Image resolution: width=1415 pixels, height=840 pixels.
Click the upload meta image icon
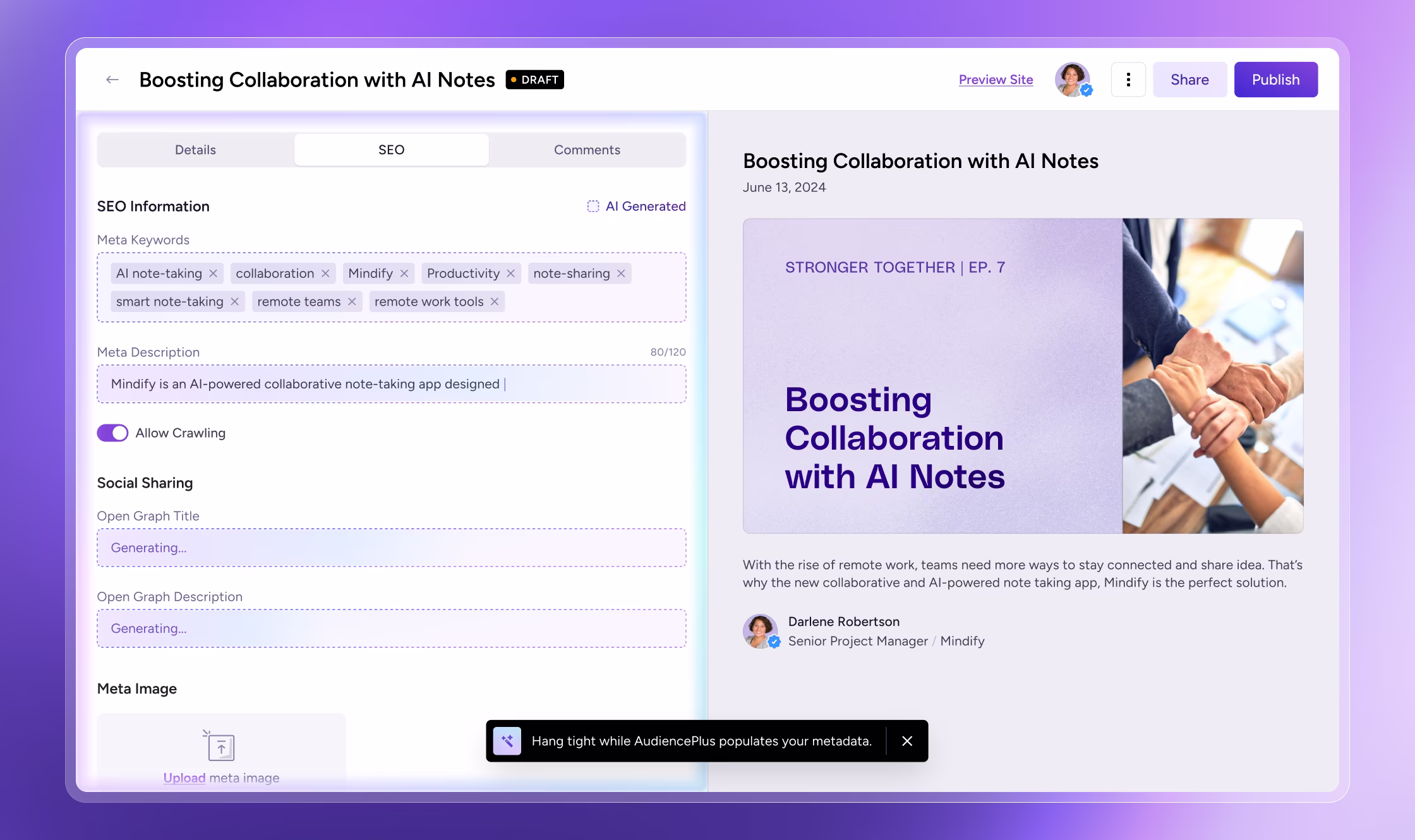pyautogui.click(x=219, y=746)
